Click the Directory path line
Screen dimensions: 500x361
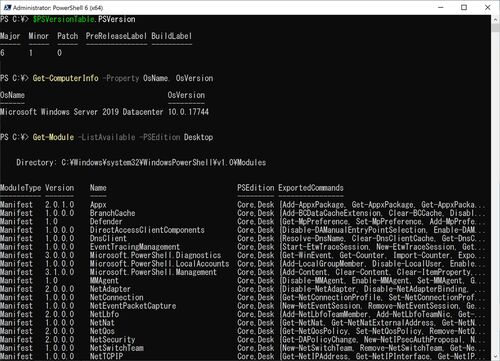tap(141, 163)
